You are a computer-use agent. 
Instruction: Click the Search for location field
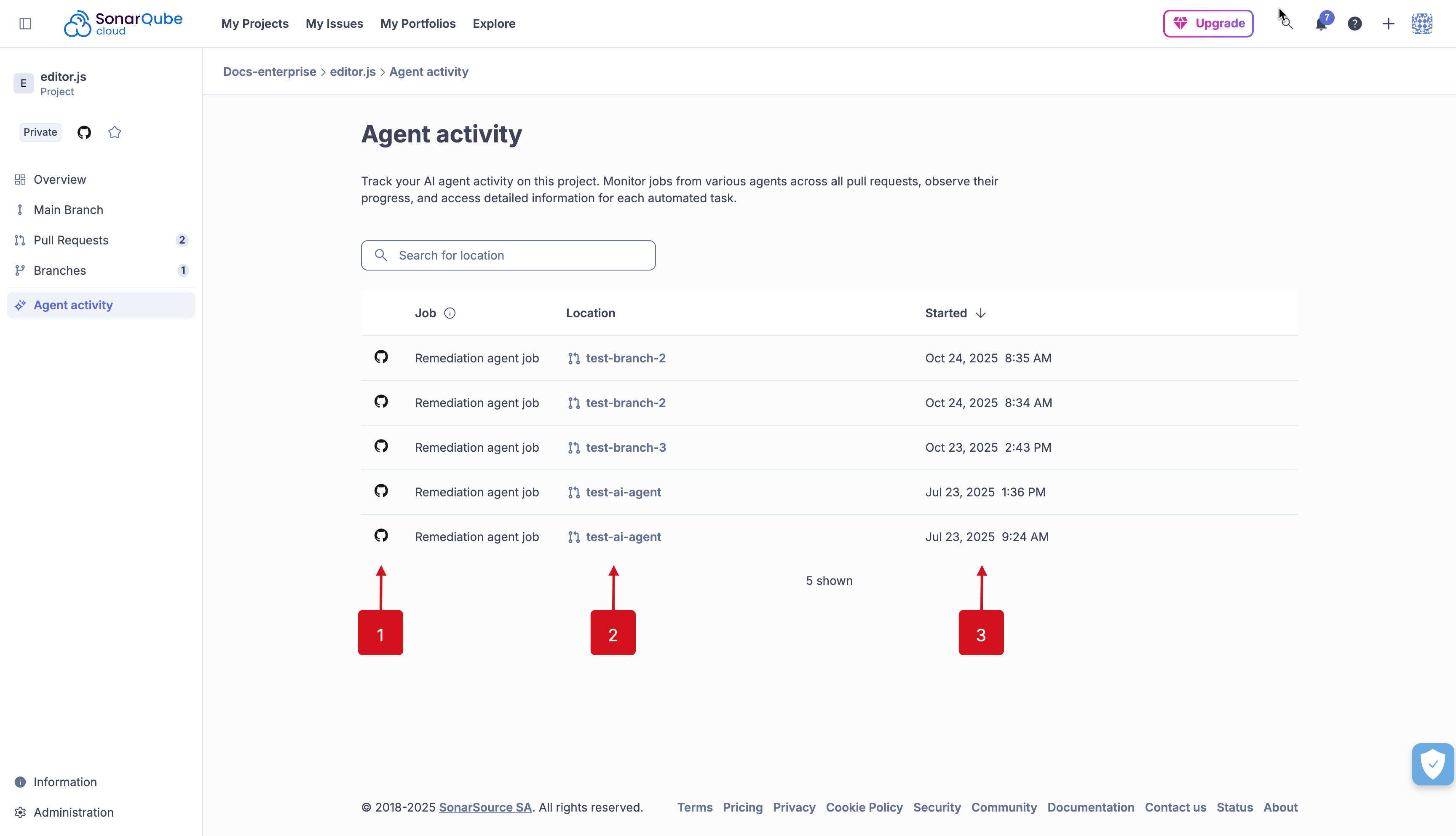(508, 255)
